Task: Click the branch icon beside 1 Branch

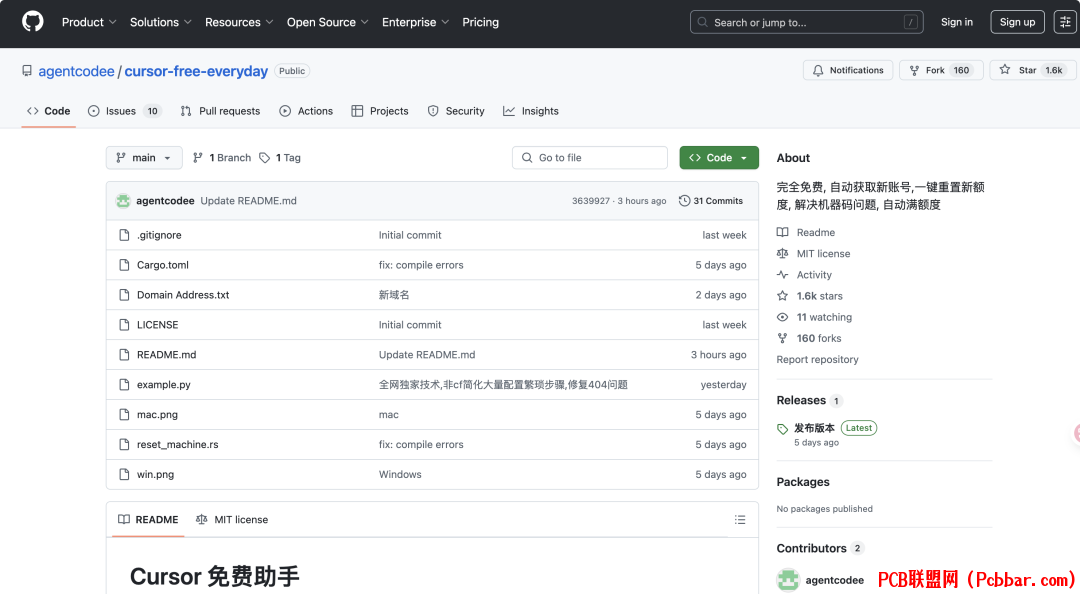Action: 198,158
